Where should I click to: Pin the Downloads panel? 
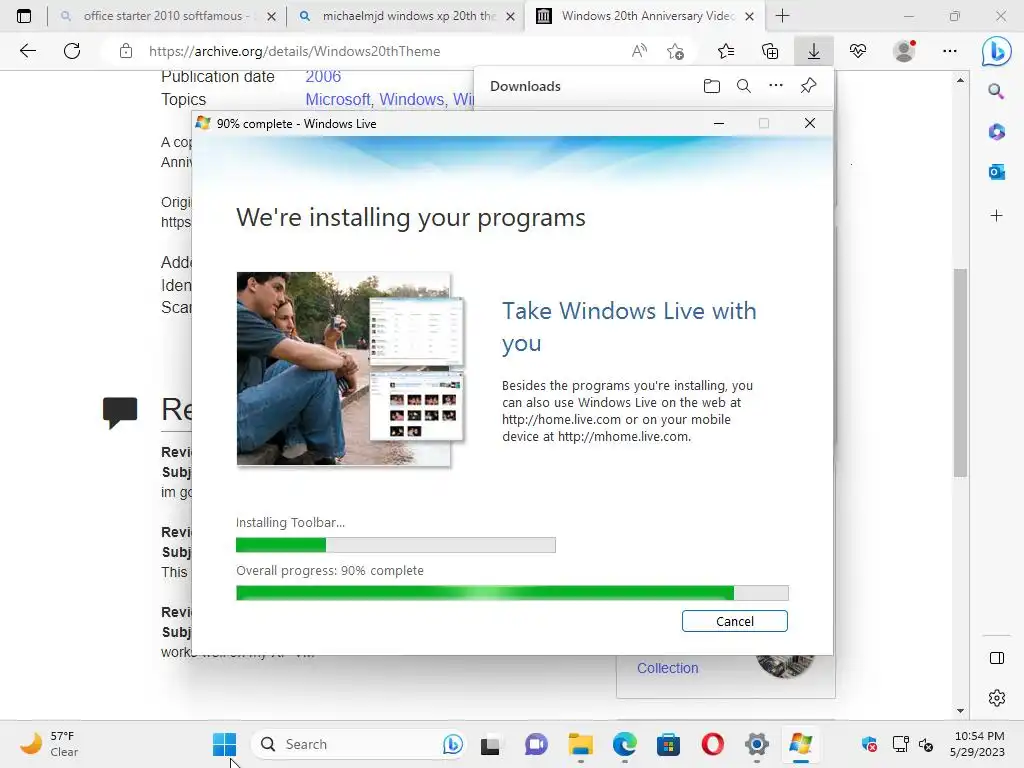coord(808,86)
